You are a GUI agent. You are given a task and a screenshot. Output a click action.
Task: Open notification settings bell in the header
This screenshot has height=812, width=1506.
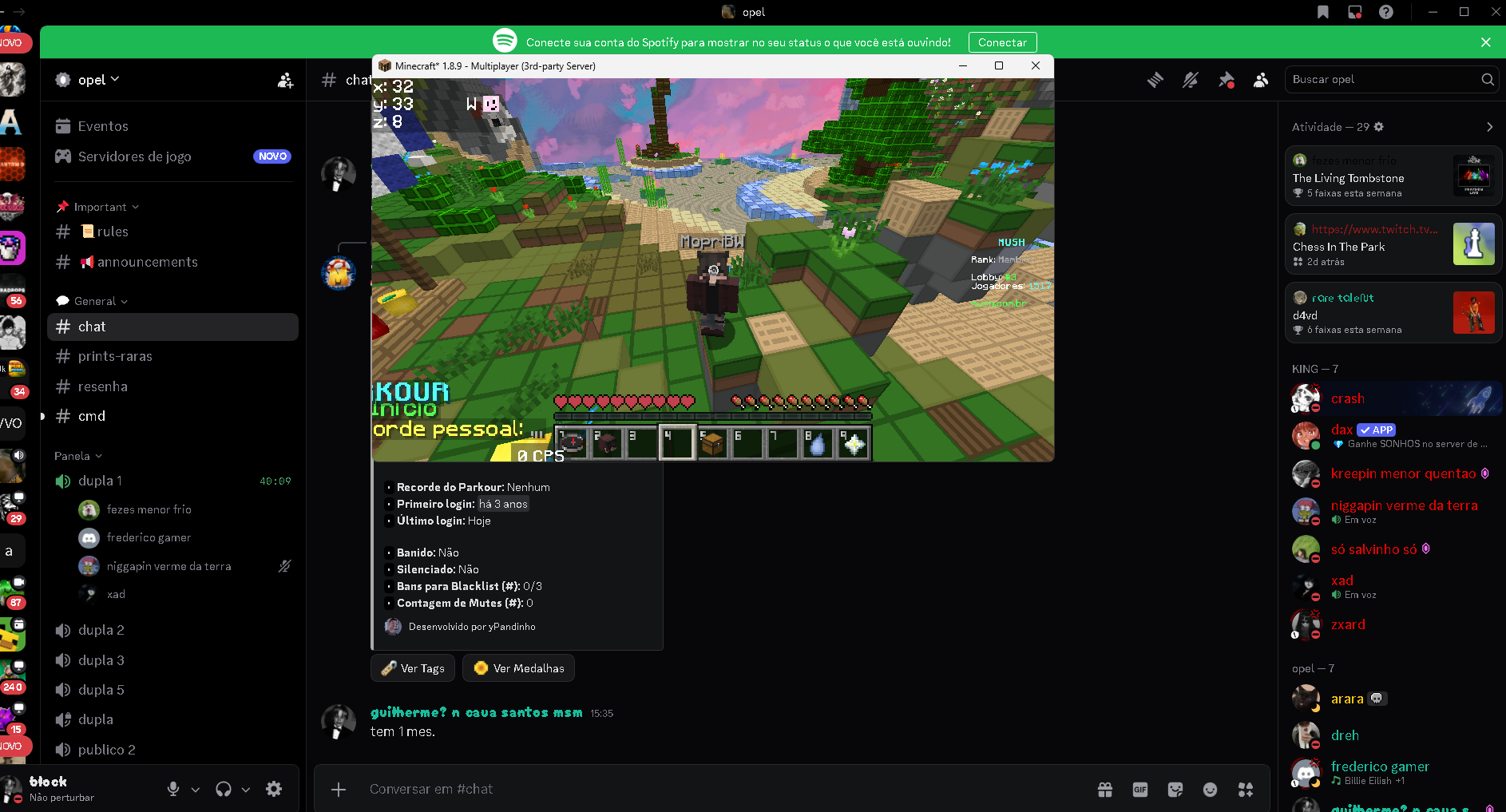coord(1191,80)
